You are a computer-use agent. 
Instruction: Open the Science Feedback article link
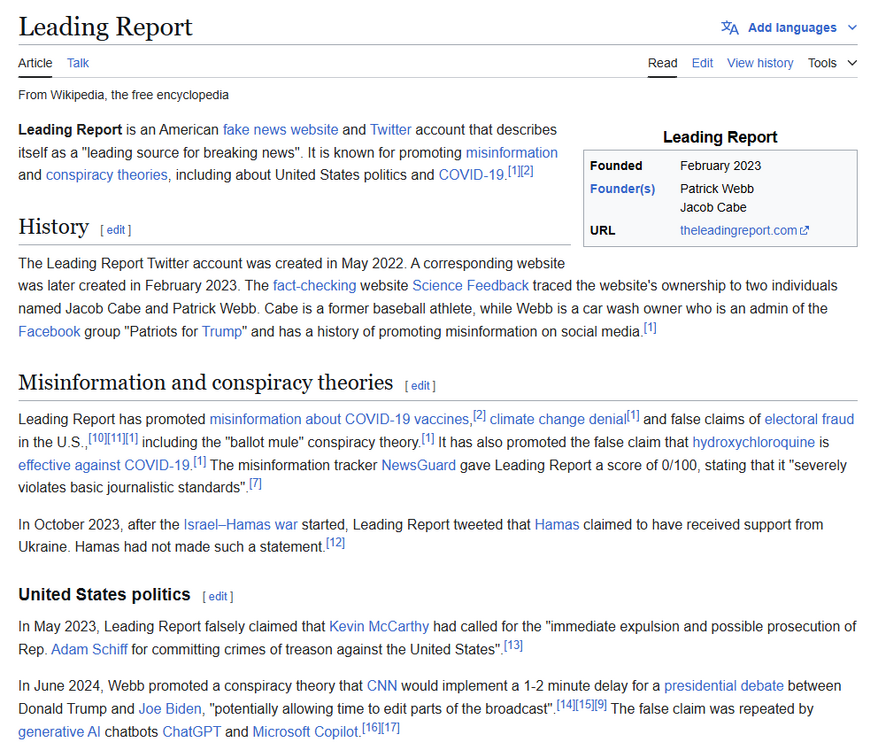tap(470, 285)
